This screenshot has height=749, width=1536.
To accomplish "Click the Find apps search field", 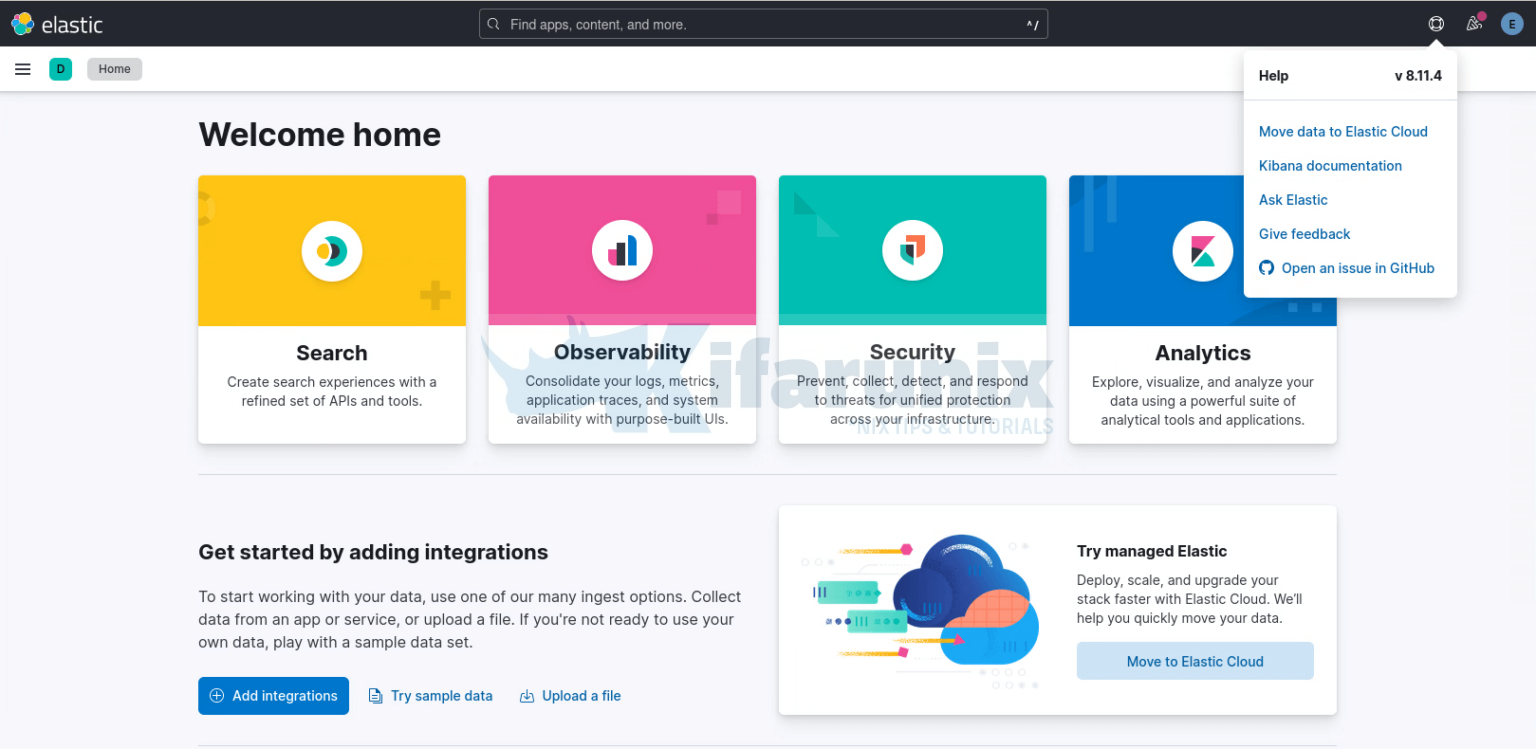I will click(763, 23).
